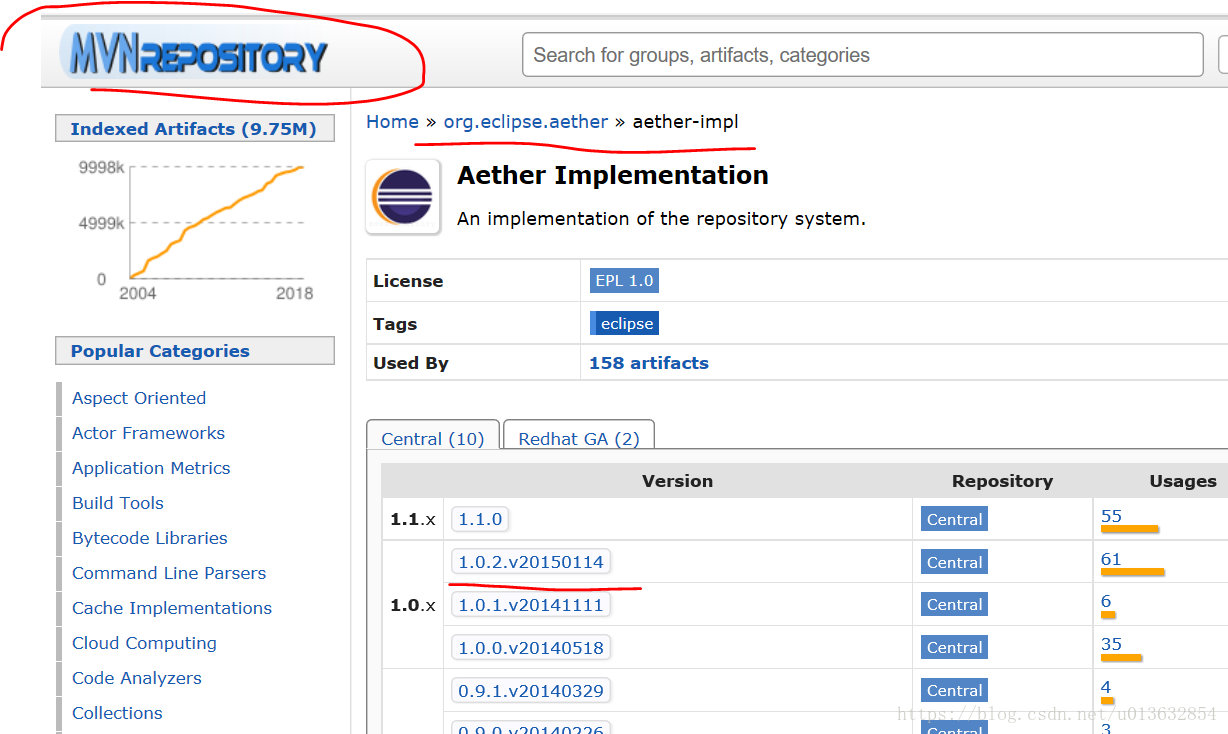Focus the search field for groups, artifacts, categories
This screenshot has height=734, width=1228.
click(x=863, y=55)
